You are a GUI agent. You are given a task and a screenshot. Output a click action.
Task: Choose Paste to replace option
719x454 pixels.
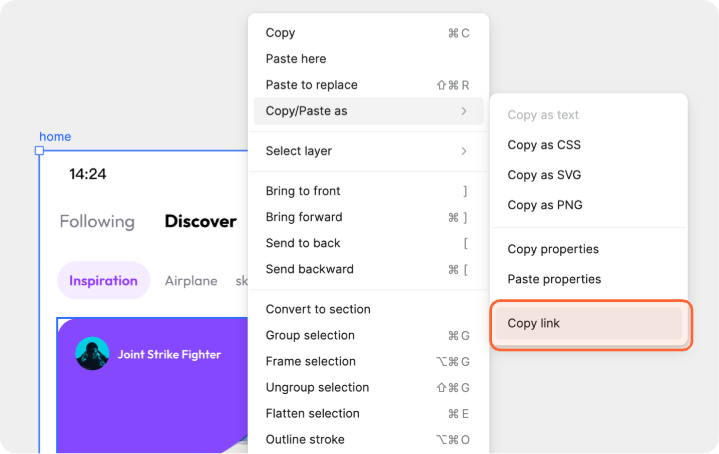point(311,85)
